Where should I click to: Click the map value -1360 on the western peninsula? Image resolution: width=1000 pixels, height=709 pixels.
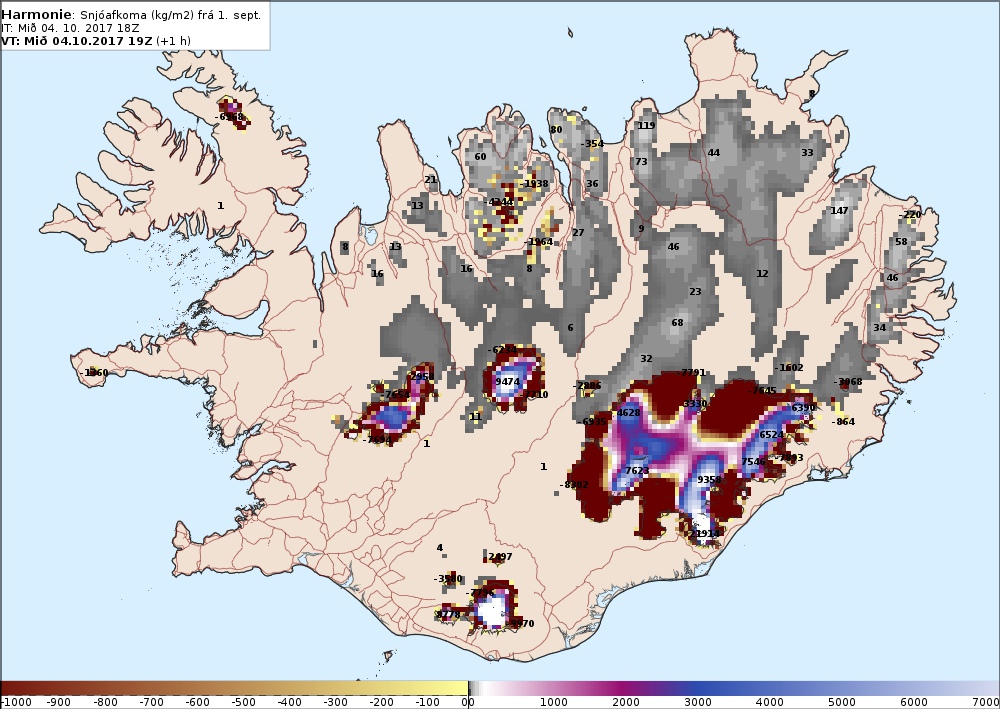point(94,372)
